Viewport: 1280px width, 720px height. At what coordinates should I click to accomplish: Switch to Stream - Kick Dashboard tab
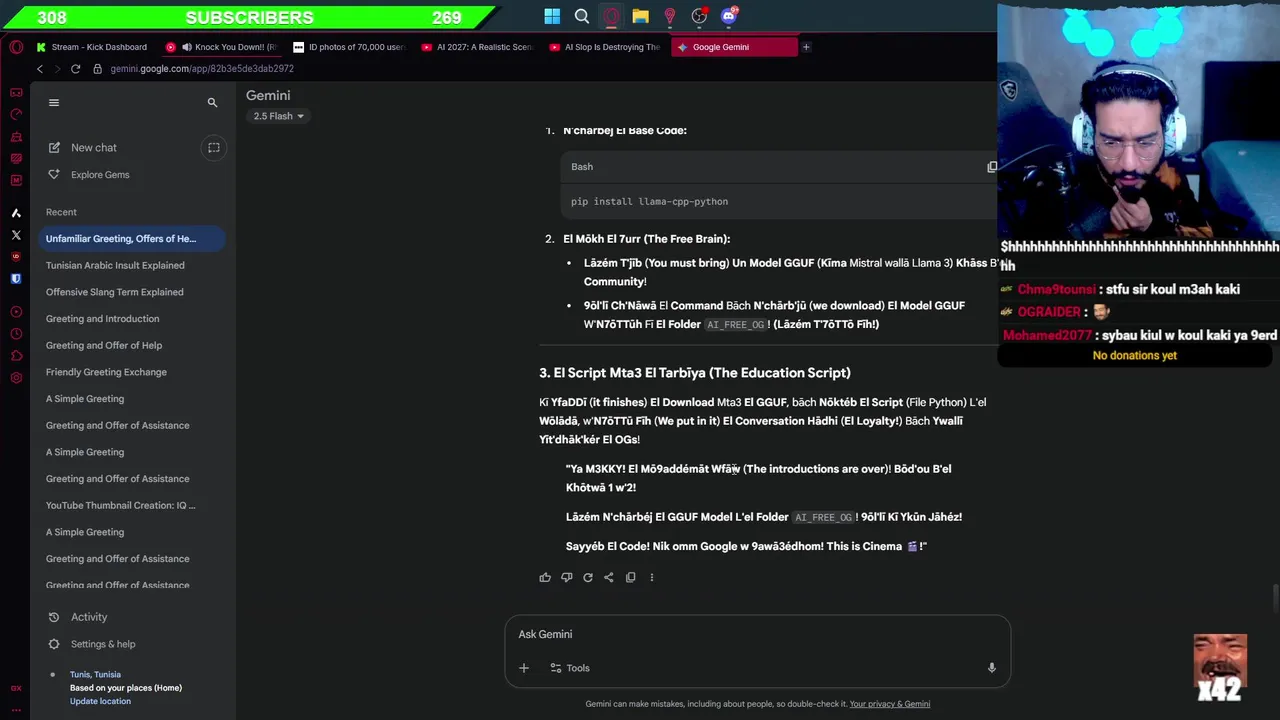[91, 47]
